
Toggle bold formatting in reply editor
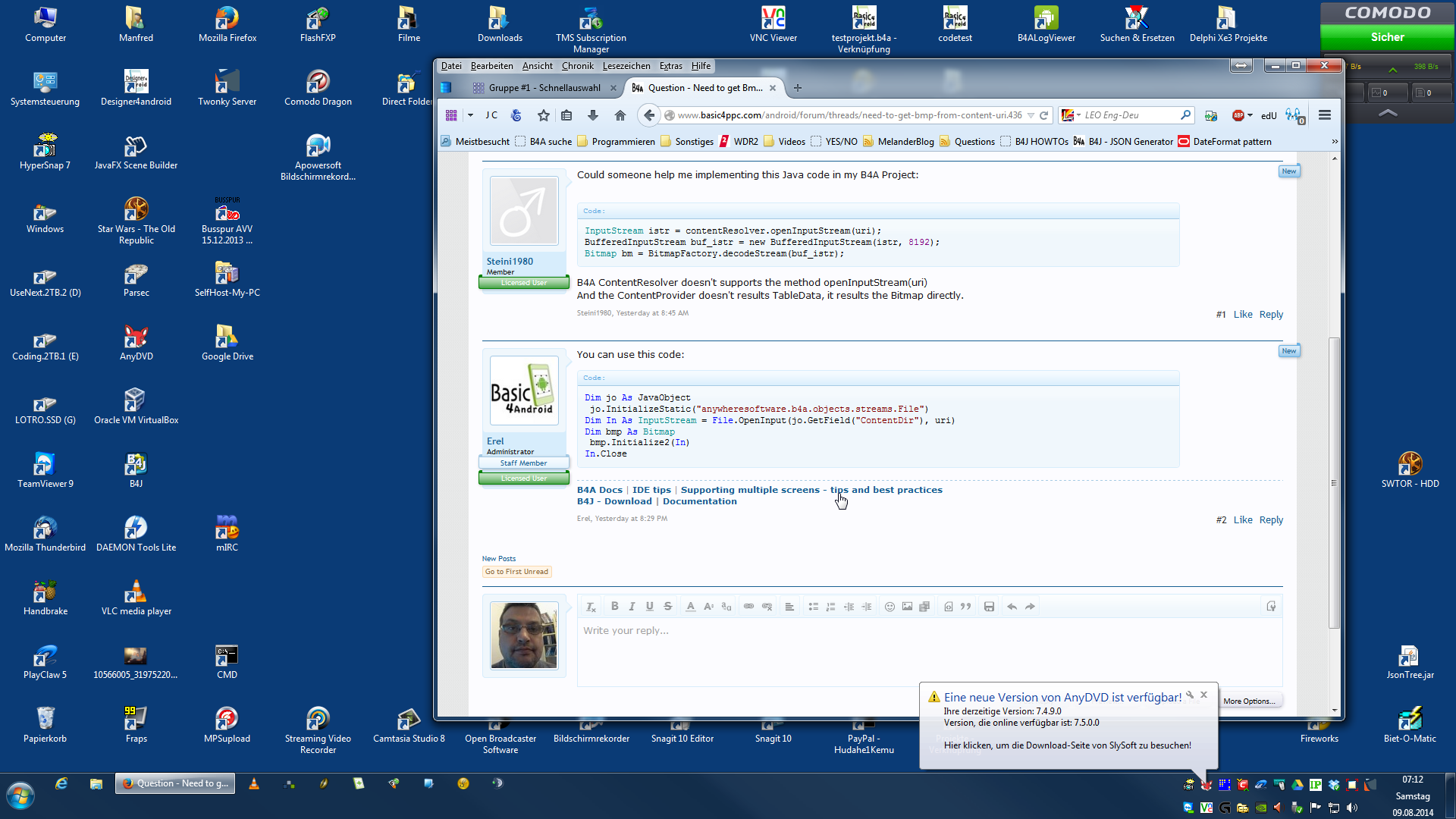click(614, 607)
